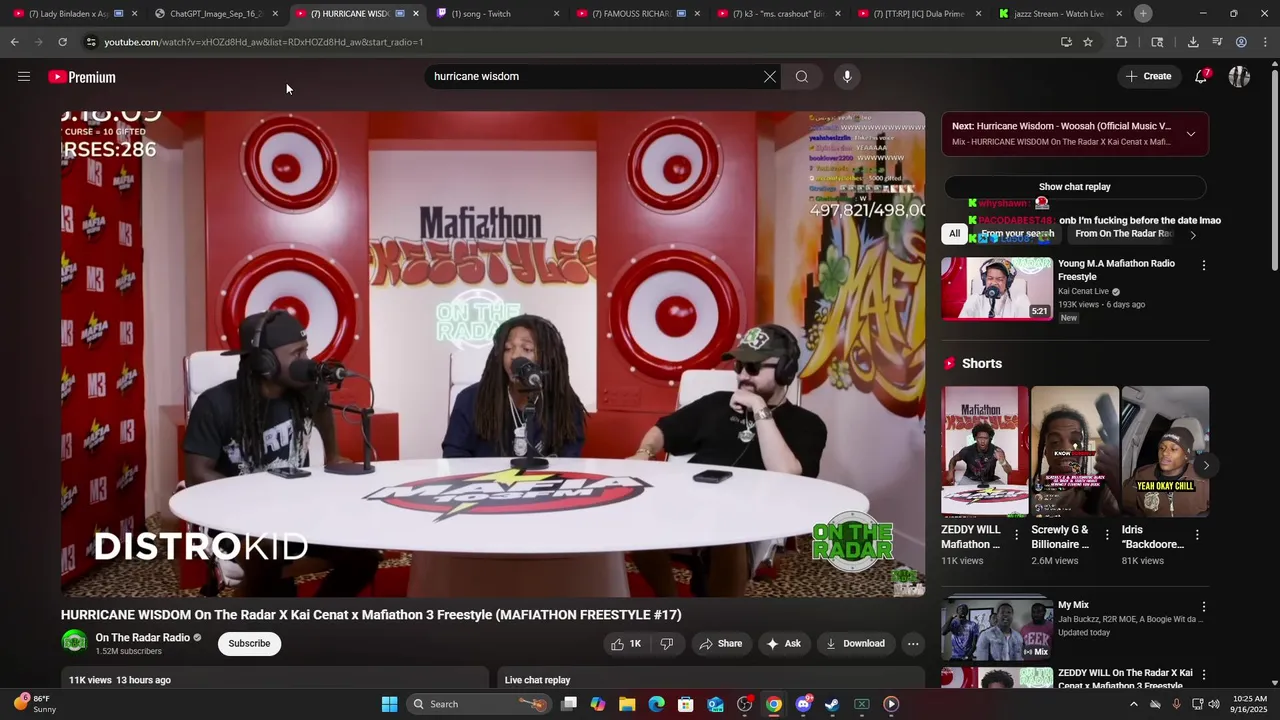Click in the YouTube search field
1280x720 pixels.
596,76
